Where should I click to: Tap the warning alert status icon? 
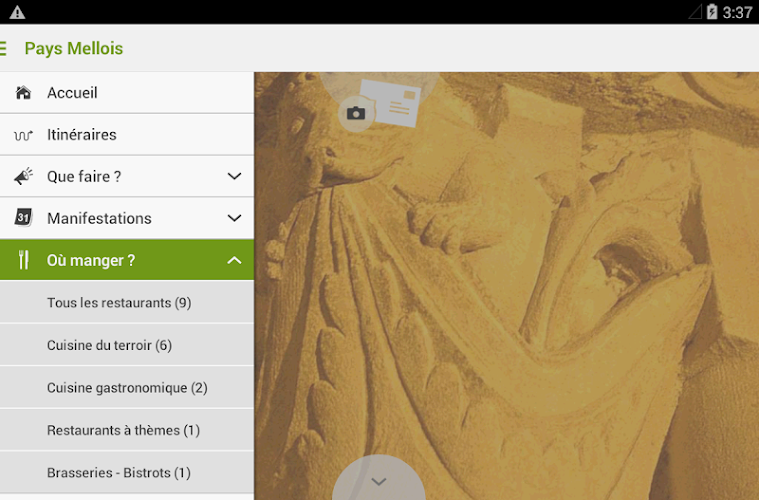point(17,12)
